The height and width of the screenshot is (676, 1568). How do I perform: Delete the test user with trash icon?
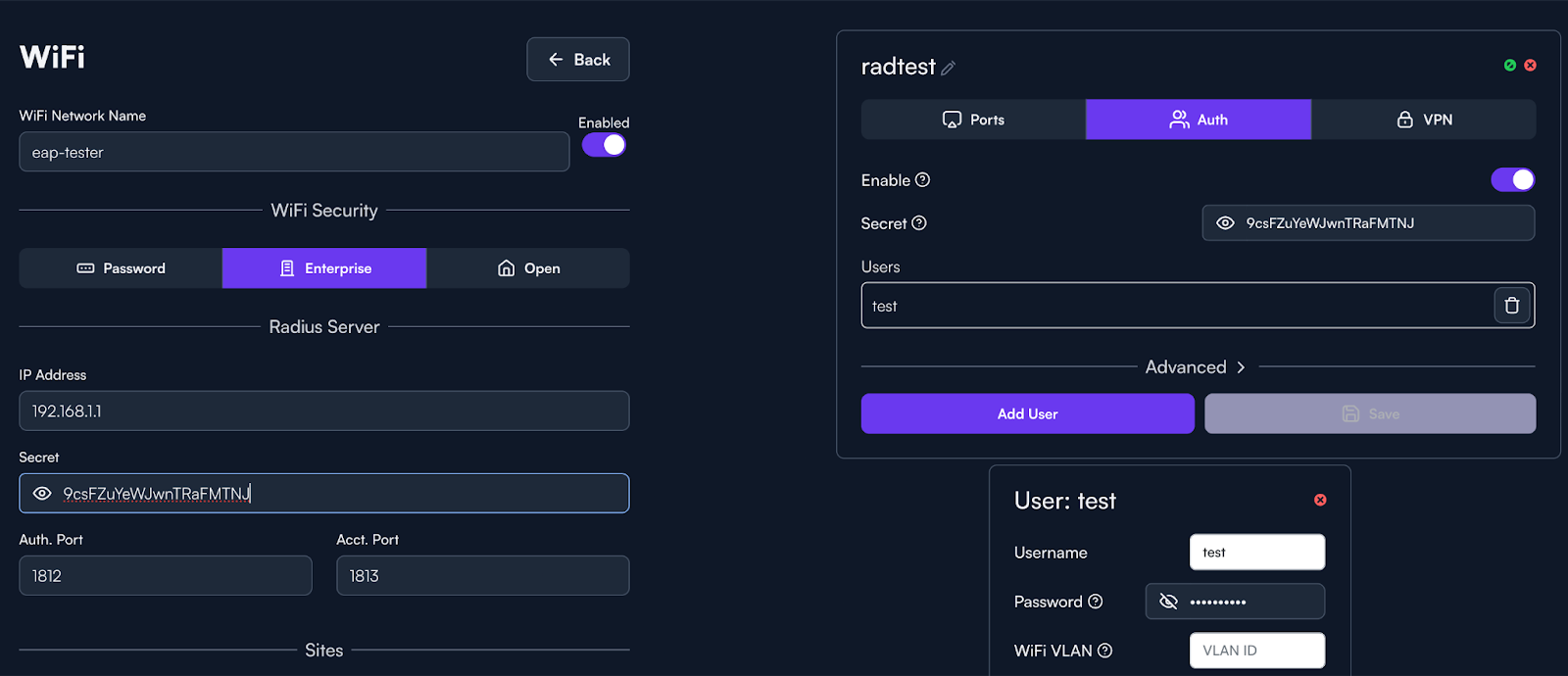[1511, 306]
